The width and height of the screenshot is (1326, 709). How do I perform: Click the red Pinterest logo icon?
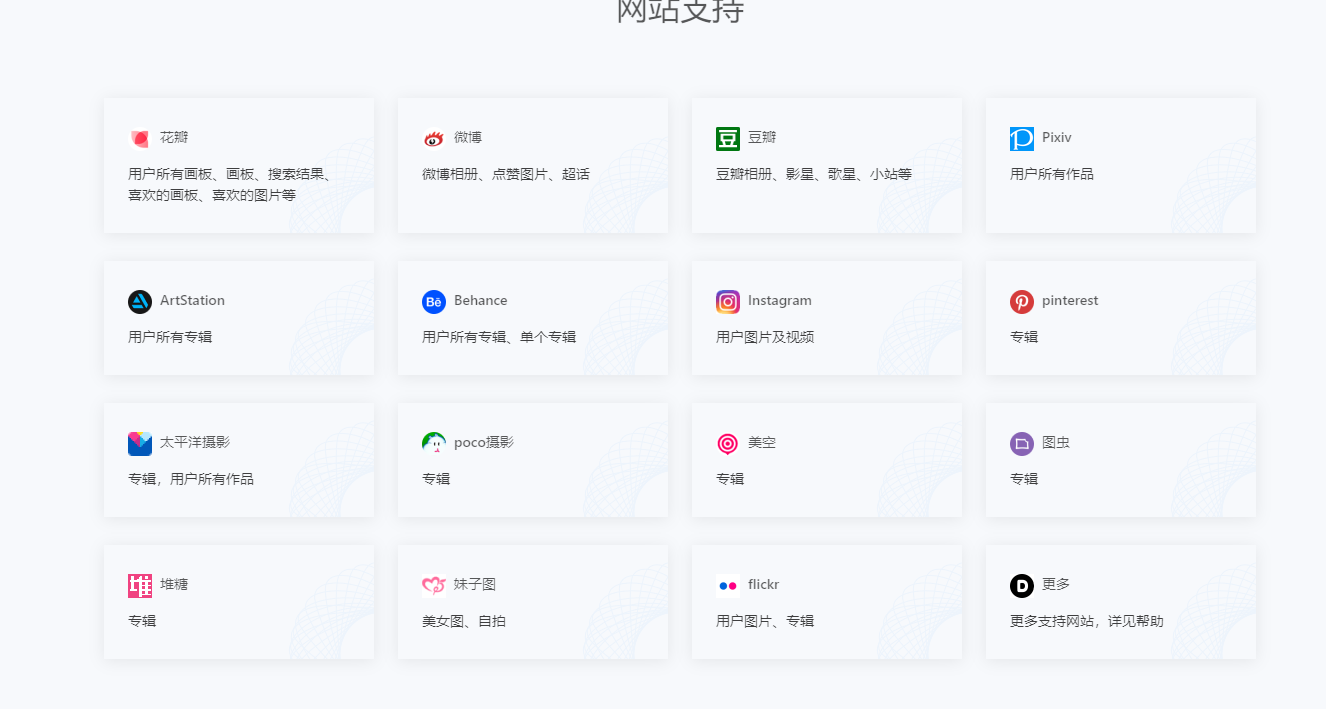[1022, 302]
